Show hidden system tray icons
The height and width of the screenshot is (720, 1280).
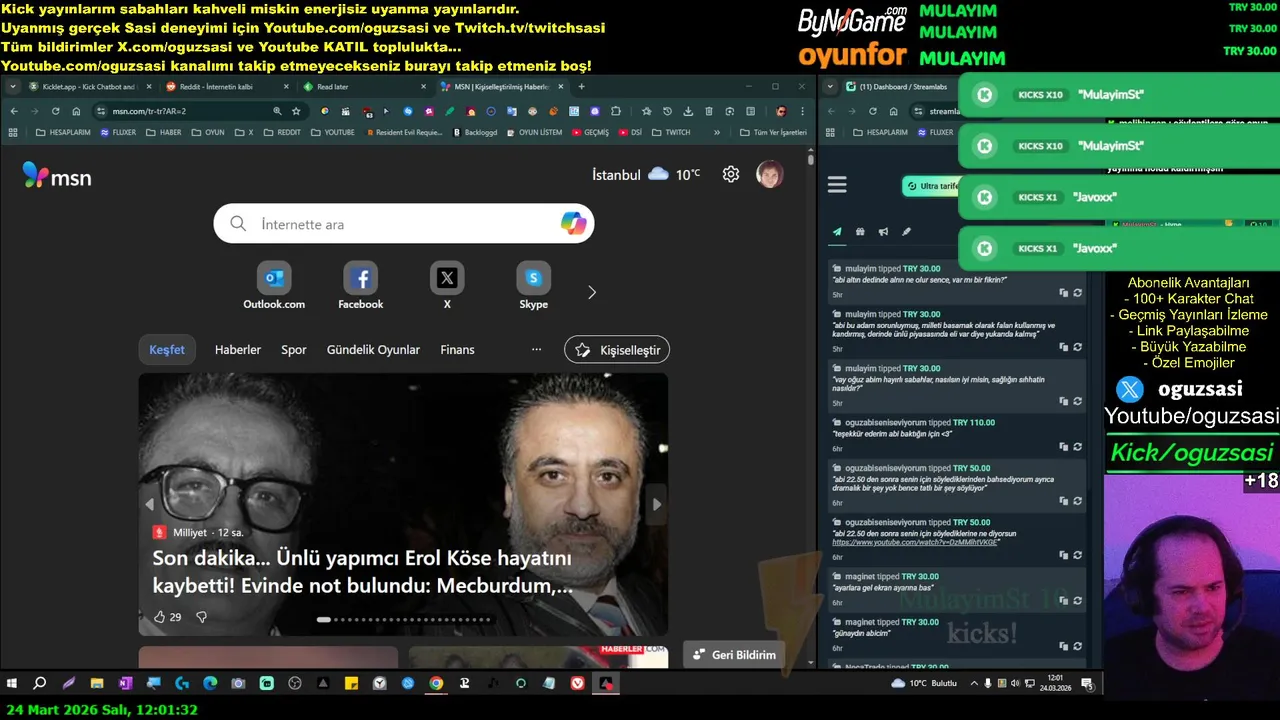[974, 683]
